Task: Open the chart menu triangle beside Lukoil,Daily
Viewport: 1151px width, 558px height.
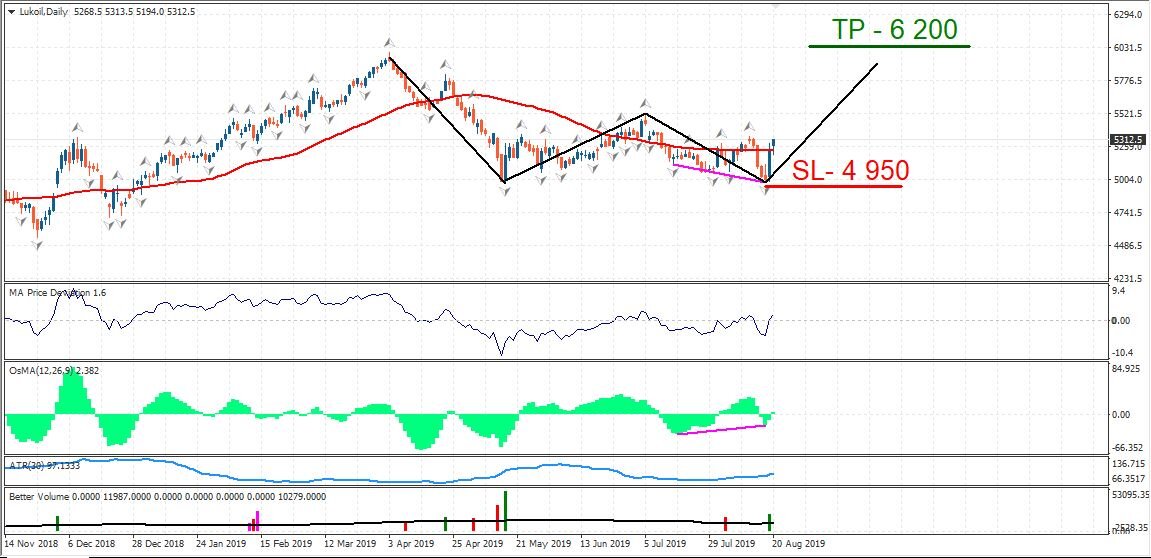Action: pos(10,12)
